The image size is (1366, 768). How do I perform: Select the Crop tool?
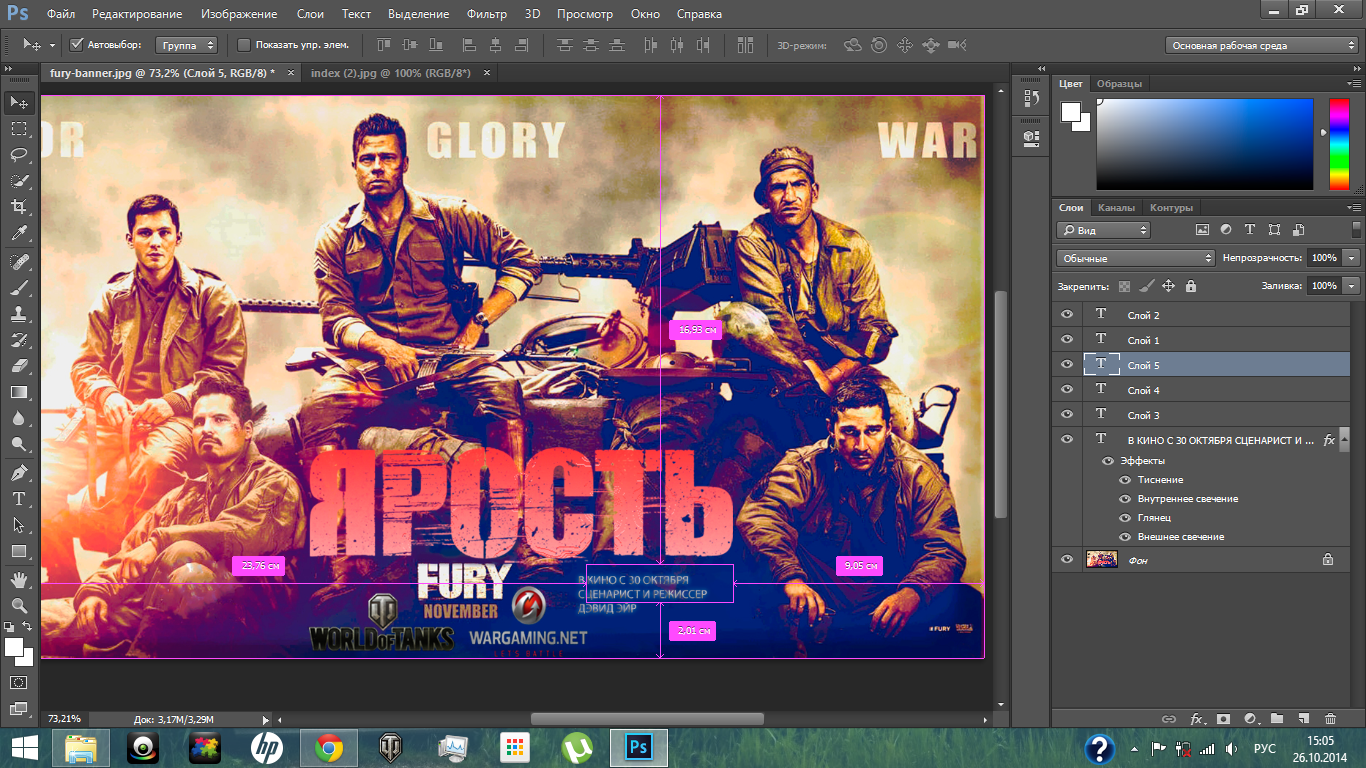(19, 207)
